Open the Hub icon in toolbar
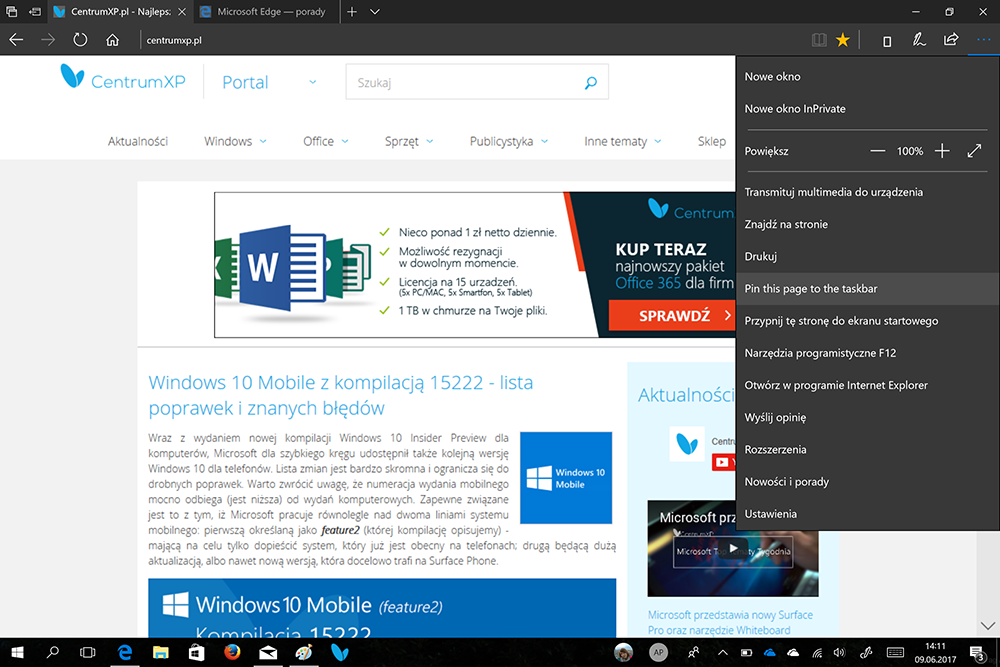 coord(886,41)
